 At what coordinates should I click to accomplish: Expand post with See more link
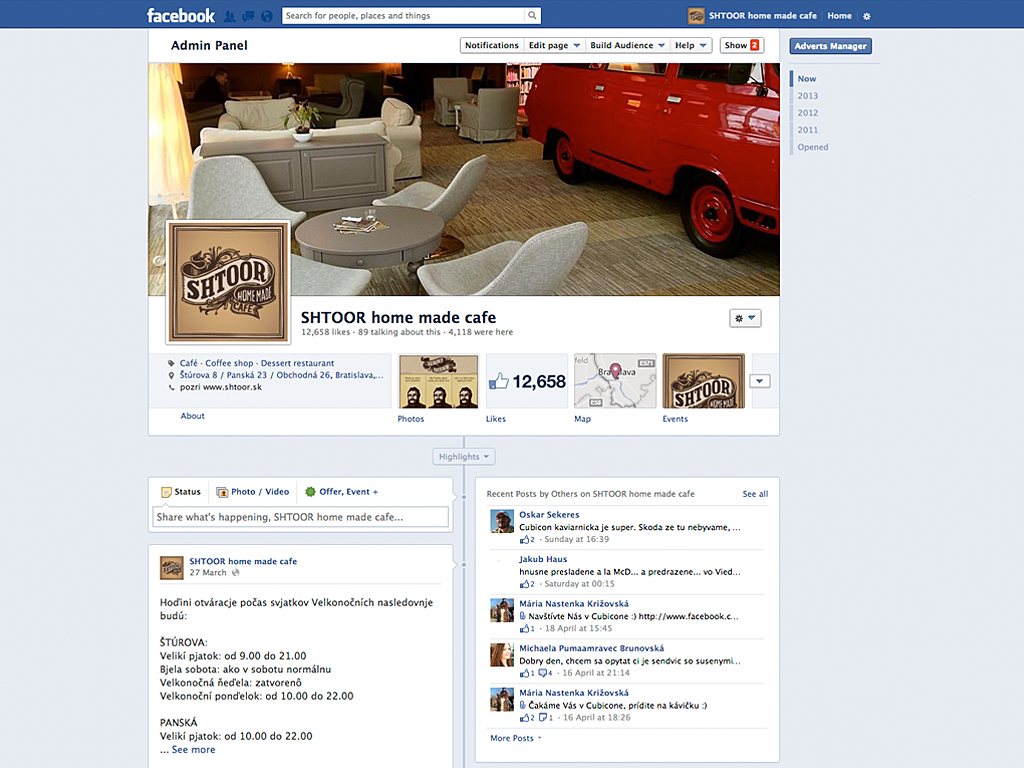point(193,750)
